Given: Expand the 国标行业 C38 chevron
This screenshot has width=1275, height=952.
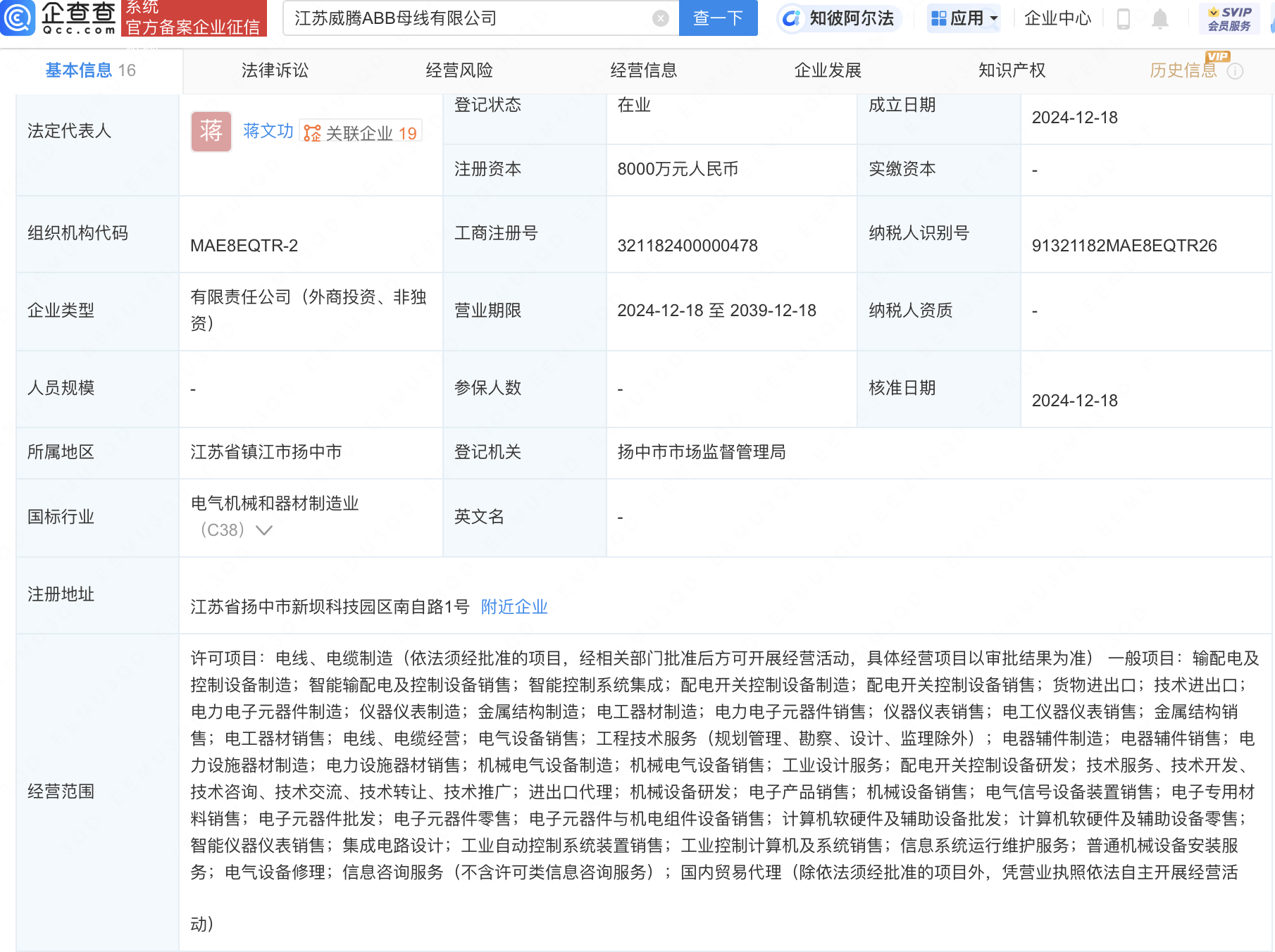Looking at the screenshot, I should click(264, 530).
